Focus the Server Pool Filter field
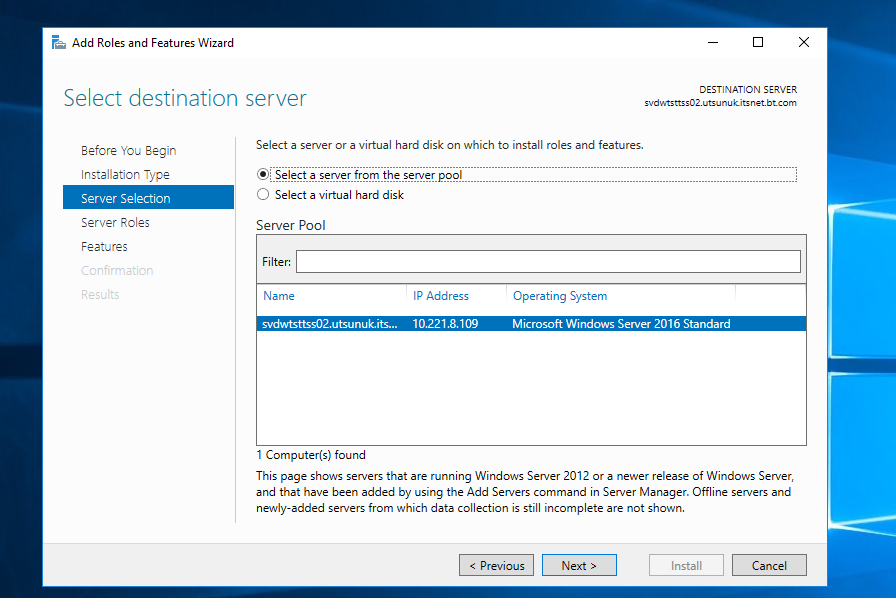Viewport: 896px width, 598px height. click(x=548, y=262)
